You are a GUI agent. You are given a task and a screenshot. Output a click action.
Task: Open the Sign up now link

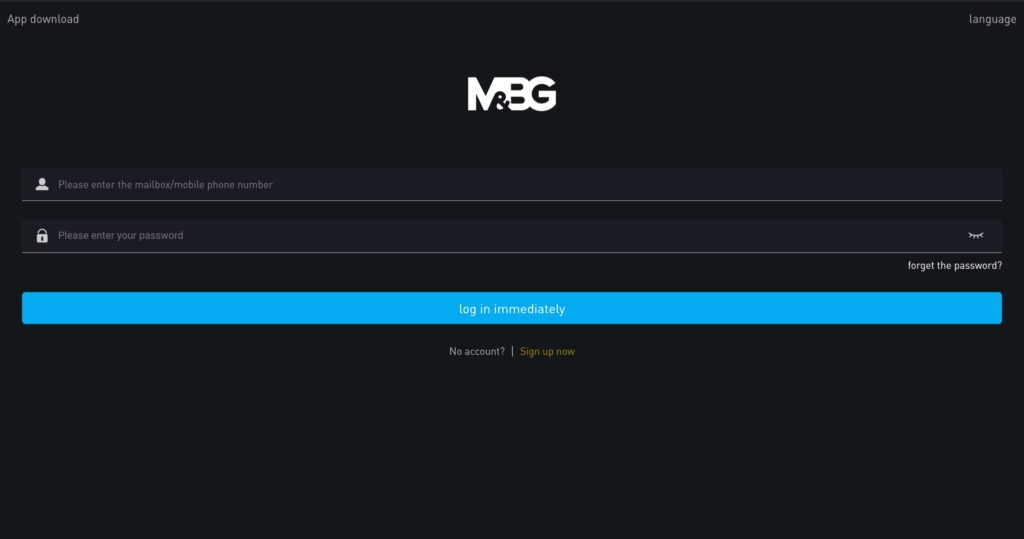pos(547,351)
